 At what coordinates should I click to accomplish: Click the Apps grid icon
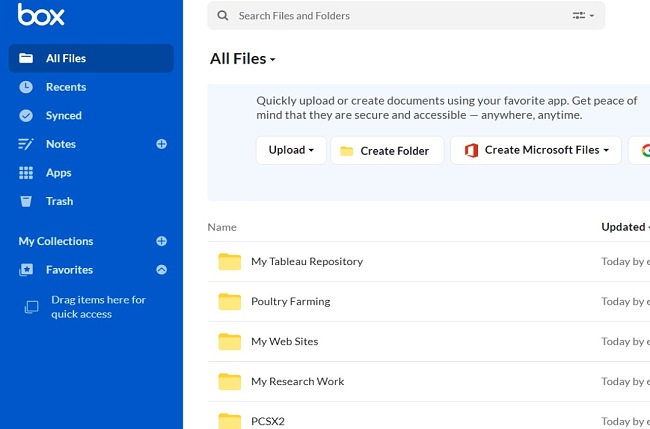tap(26, 173)
